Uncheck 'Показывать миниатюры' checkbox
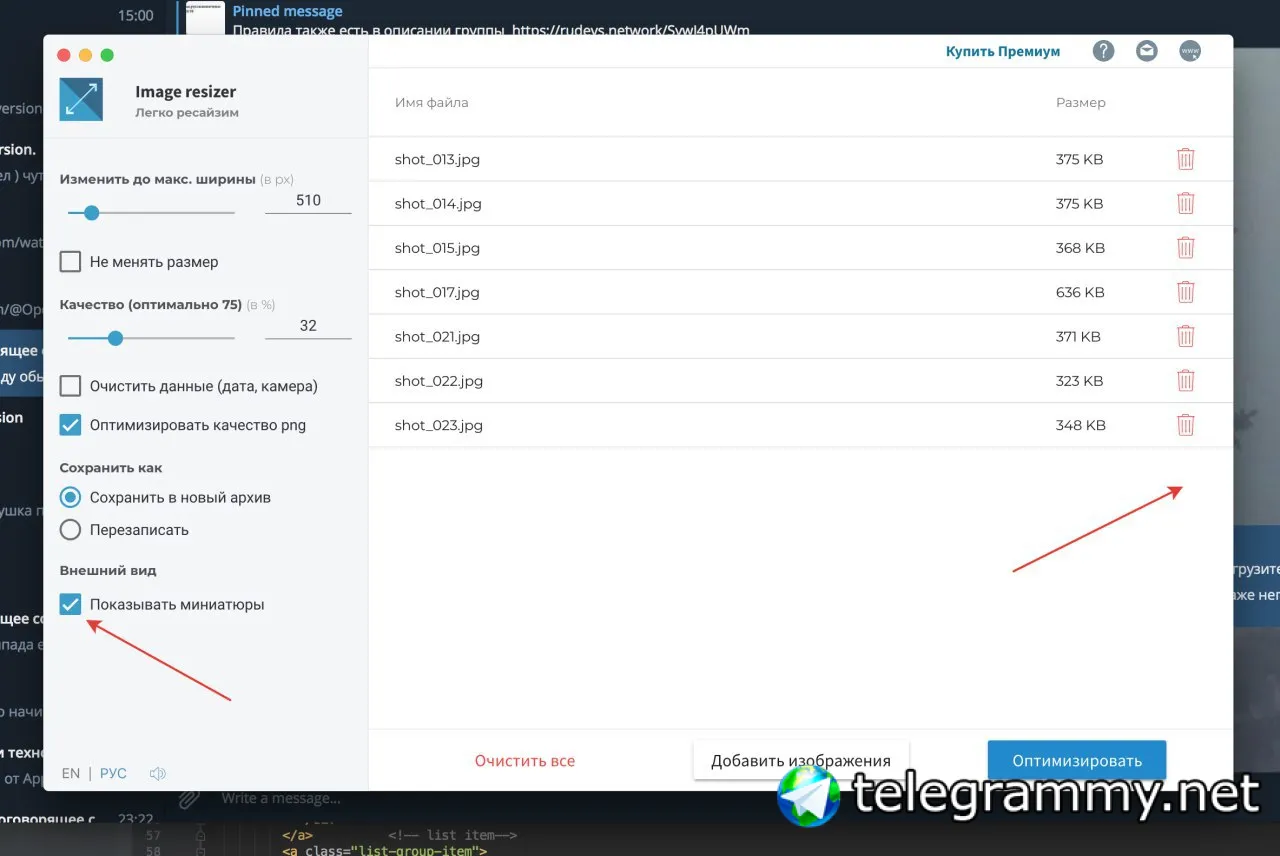The image size is (1280, 856). (70, 604)
